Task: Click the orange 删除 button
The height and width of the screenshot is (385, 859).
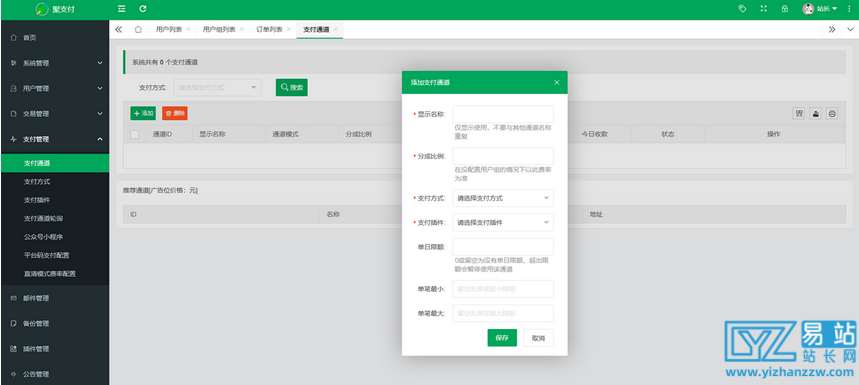Action: pos(175,113)
